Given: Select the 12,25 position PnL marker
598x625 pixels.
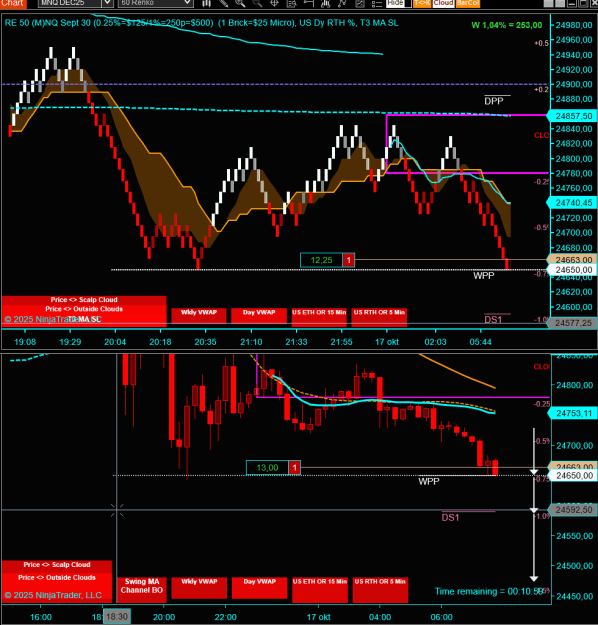Looking at the screenshot, I should pyautogui.click(x=321, y=260).
